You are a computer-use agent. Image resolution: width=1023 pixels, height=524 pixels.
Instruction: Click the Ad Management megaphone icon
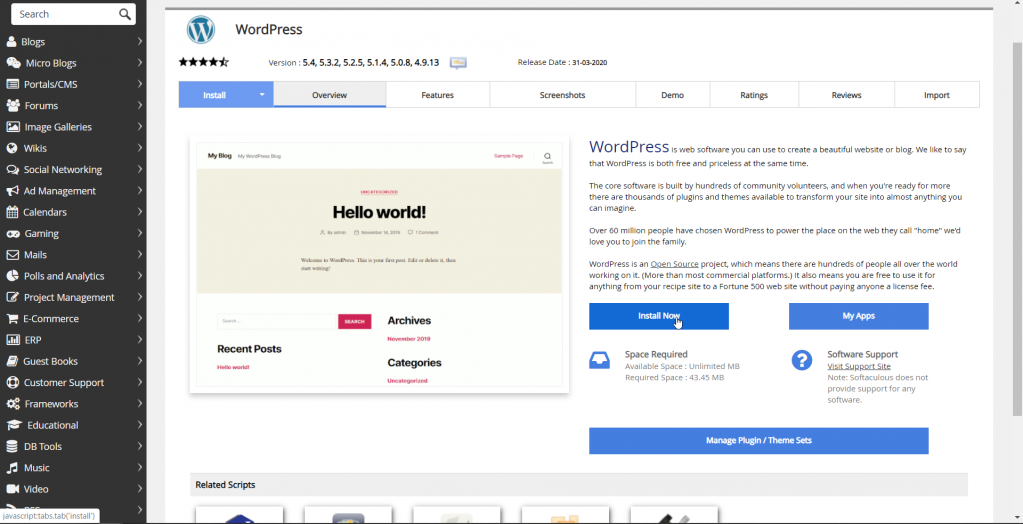[12, 191]
